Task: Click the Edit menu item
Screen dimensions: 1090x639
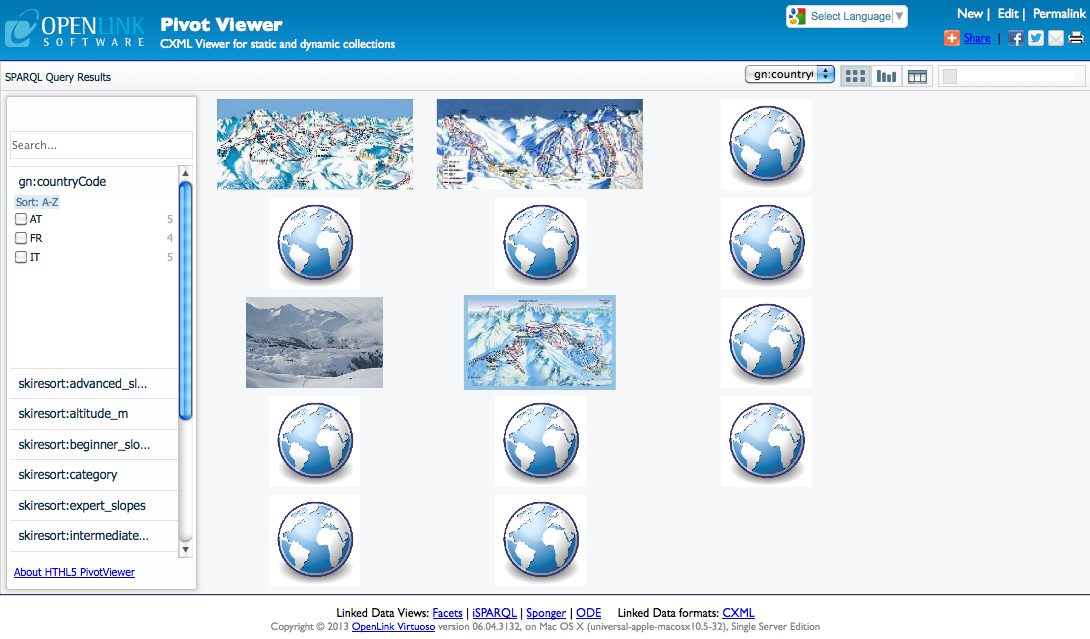Action: 1007,14
